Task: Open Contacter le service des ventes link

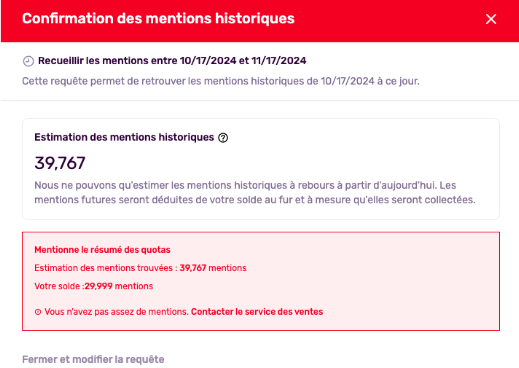Action: pyautogui.click(x=257, y=312)
